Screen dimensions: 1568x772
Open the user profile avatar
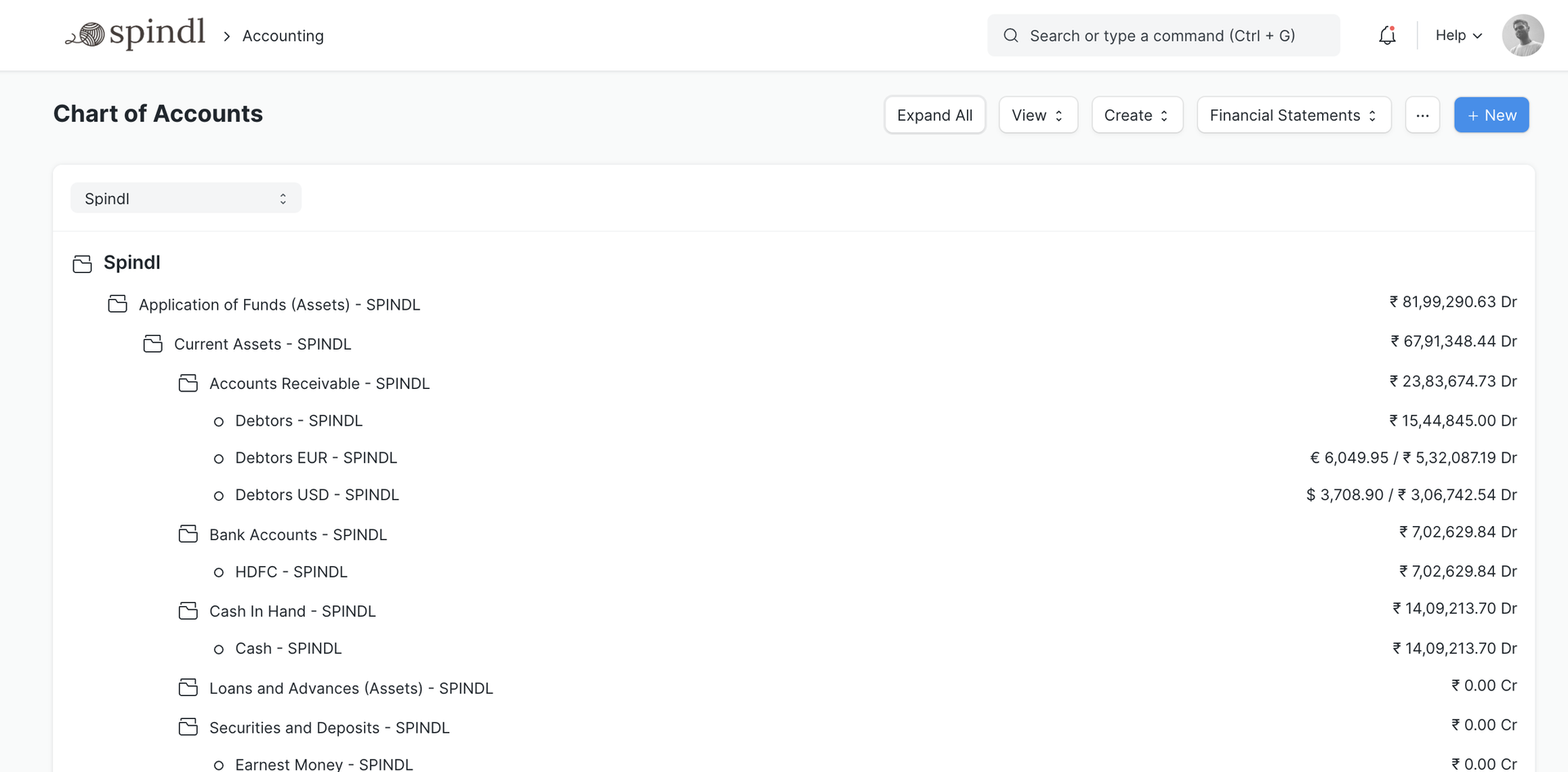pos(1522,35)
